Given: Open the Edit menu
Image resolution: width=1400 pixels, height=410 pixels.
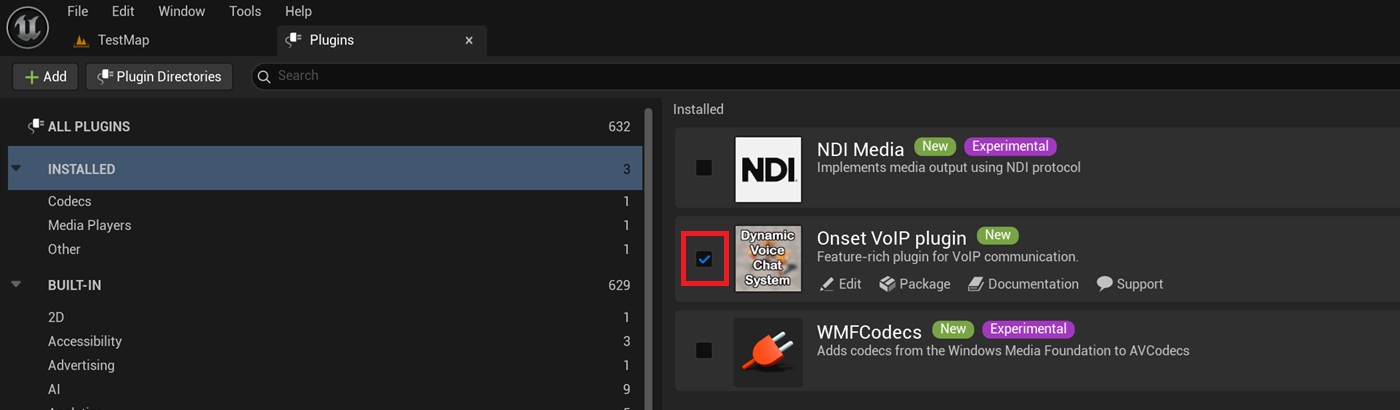Looking at the screenshot, I should [123, 11].
